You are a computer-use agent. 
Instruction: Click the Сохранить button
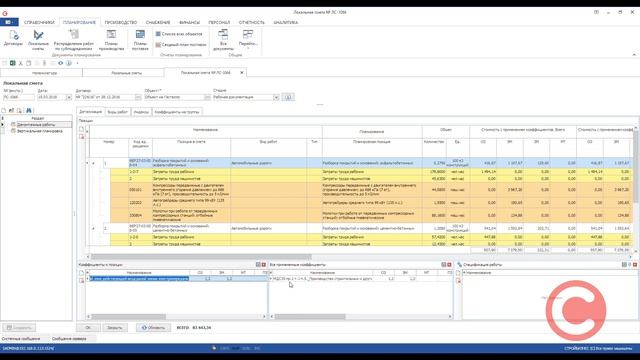[x=19, y=328]
